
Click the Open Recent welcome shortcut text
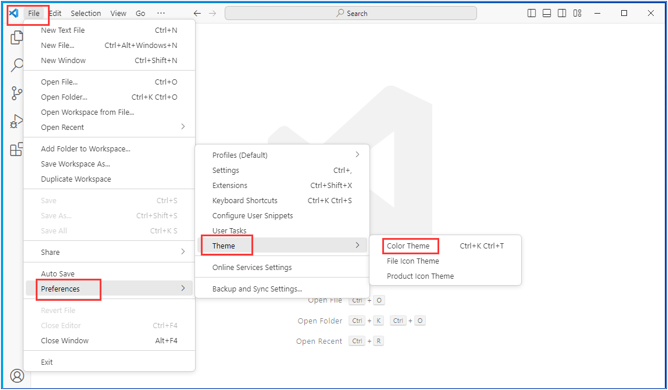coord(319,341)
